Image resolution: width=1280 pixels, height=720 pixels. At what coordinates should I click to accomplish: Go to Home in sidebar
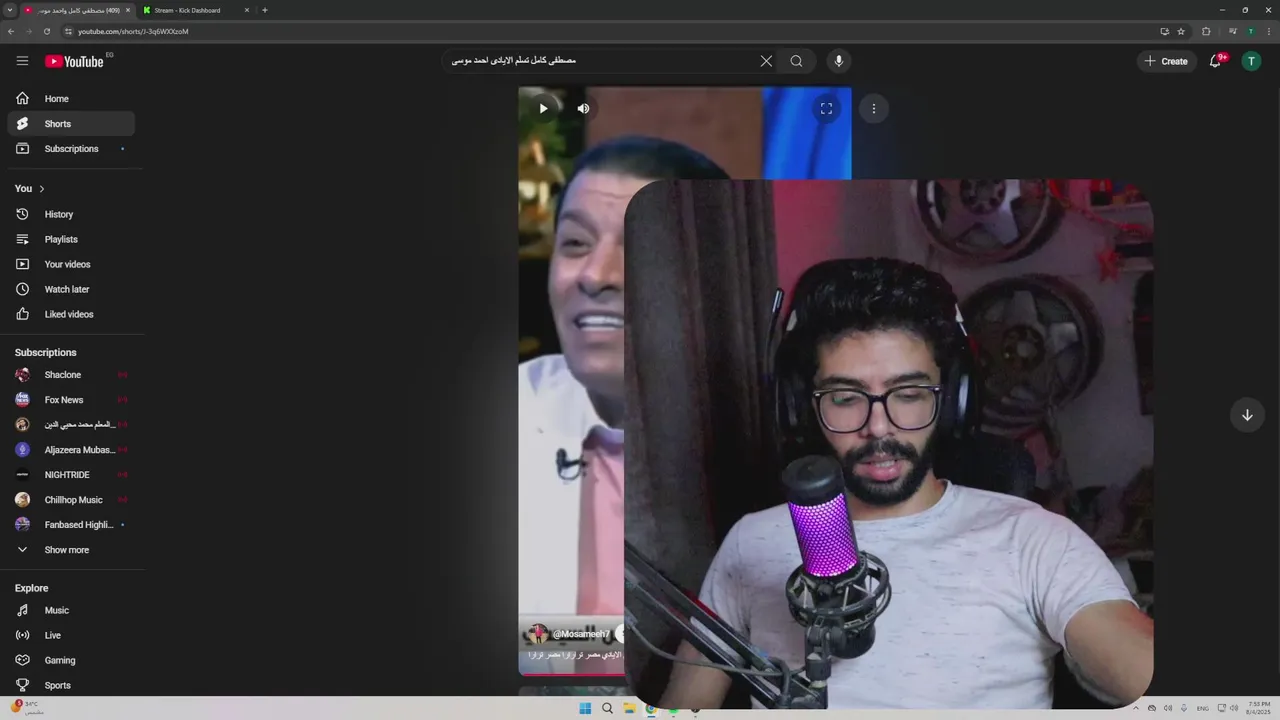coord(70,99)
